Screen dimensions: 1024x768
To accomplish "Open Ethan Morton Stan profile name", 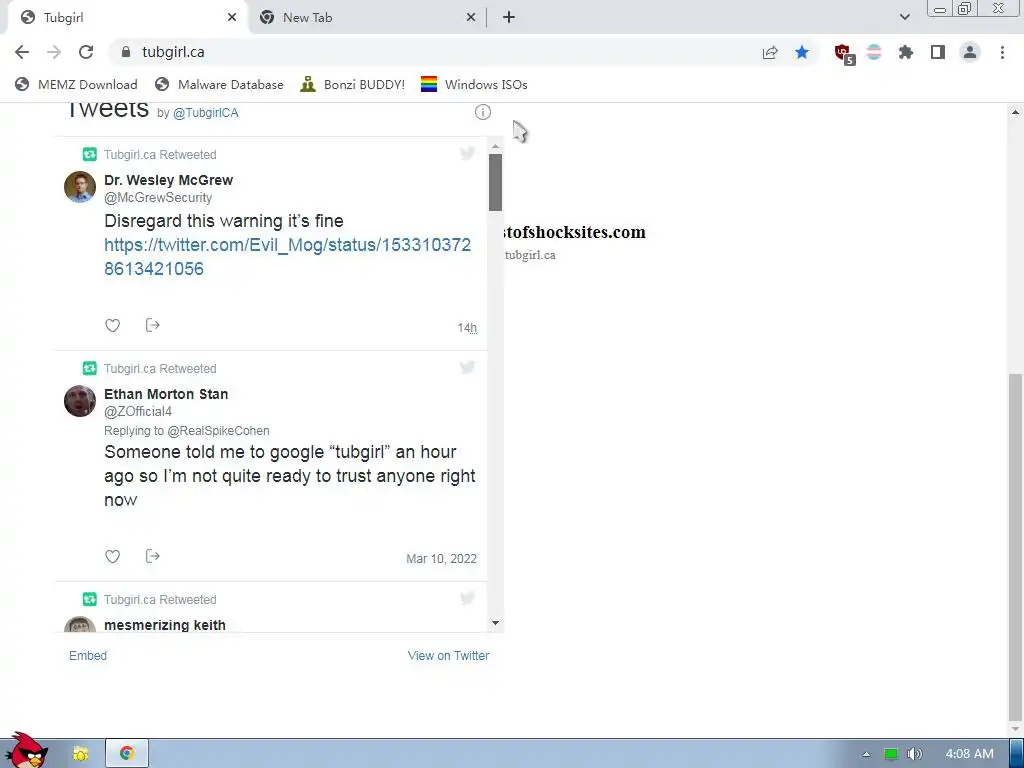I will (166, 394).
